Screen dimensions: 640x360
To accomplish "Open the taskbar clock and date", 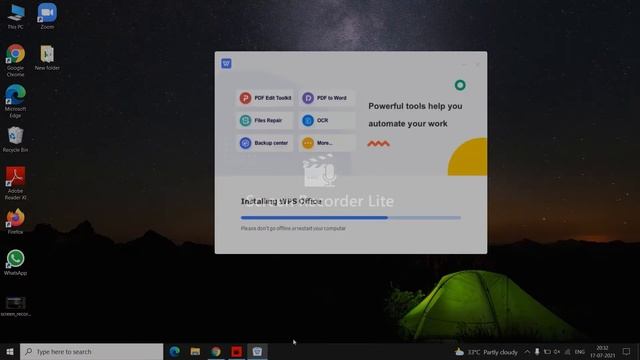I will pyautogui.click(x=602, y=351).
